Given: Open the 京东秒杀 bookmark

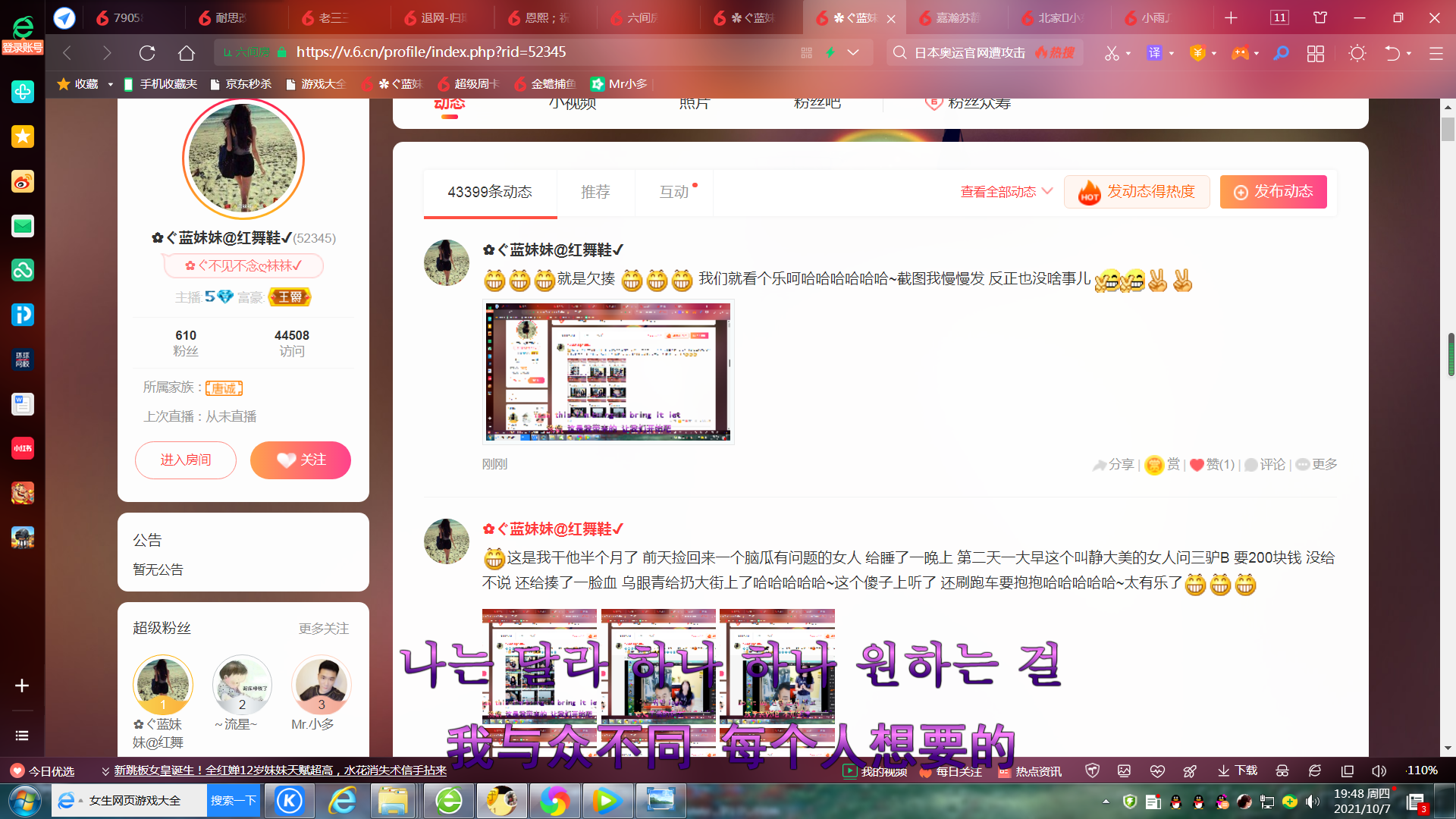Looking at the screenshot, I should pyautogui.click(x=241, y=84).
